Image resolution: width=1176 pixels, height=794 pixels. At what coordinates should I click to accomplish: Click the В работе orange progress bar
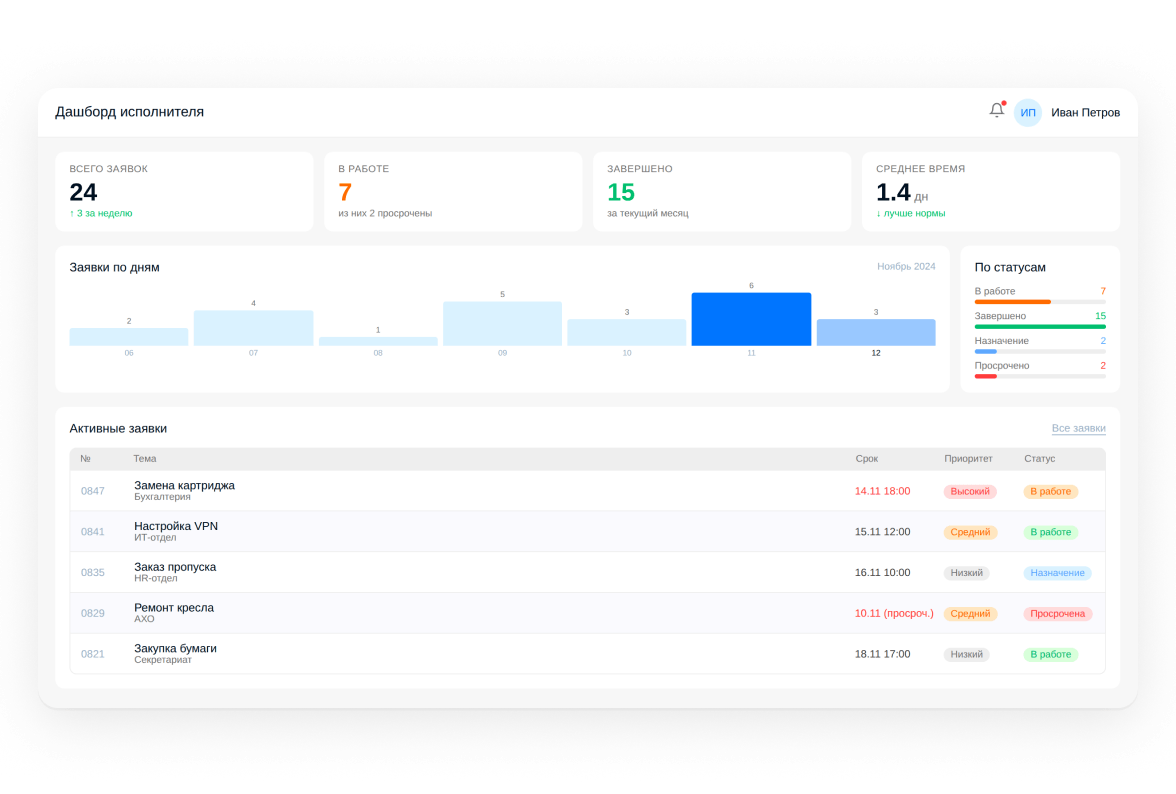point(1012,302)
